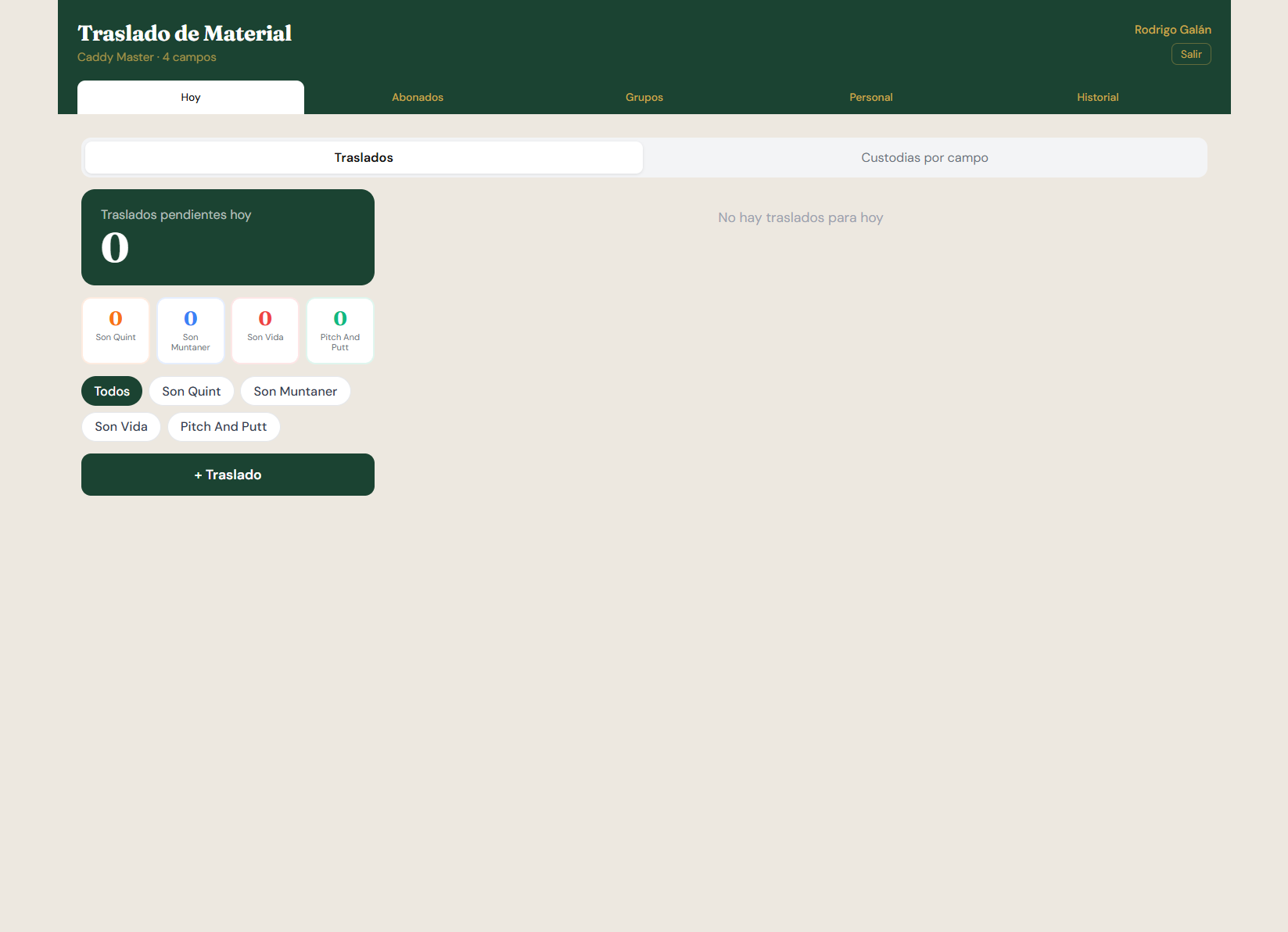The width and height of the screenshot is (1288, 932).
Task: Click the Traslados pendientes hoy panel
Action: click(x=228, y=237)
